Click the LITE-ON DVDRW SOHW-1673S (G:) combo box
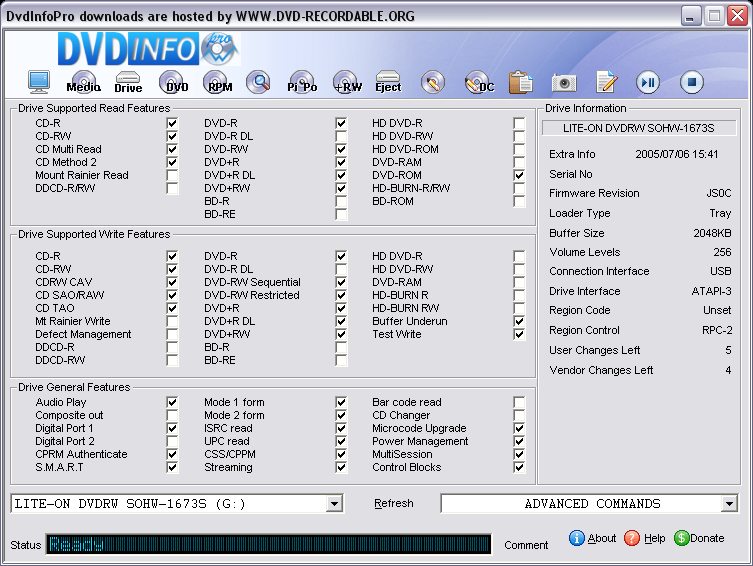 click(x=177, y=504)
